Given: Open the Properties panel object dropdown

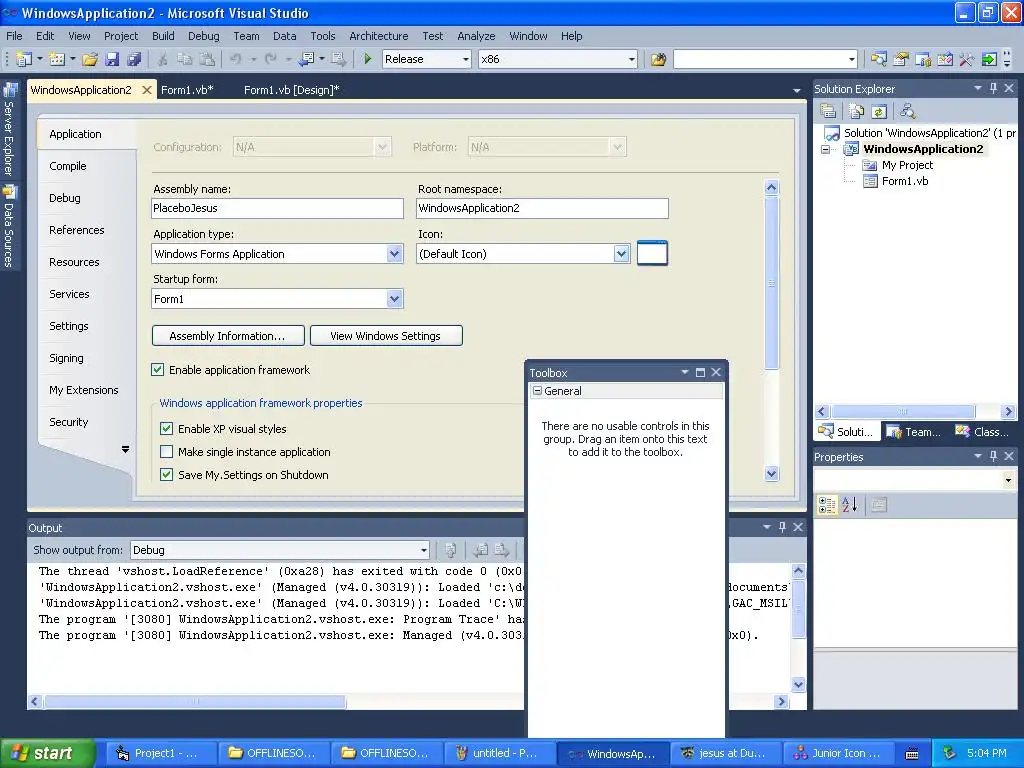Looking at the screenshot, I should tap(1008, 481).
